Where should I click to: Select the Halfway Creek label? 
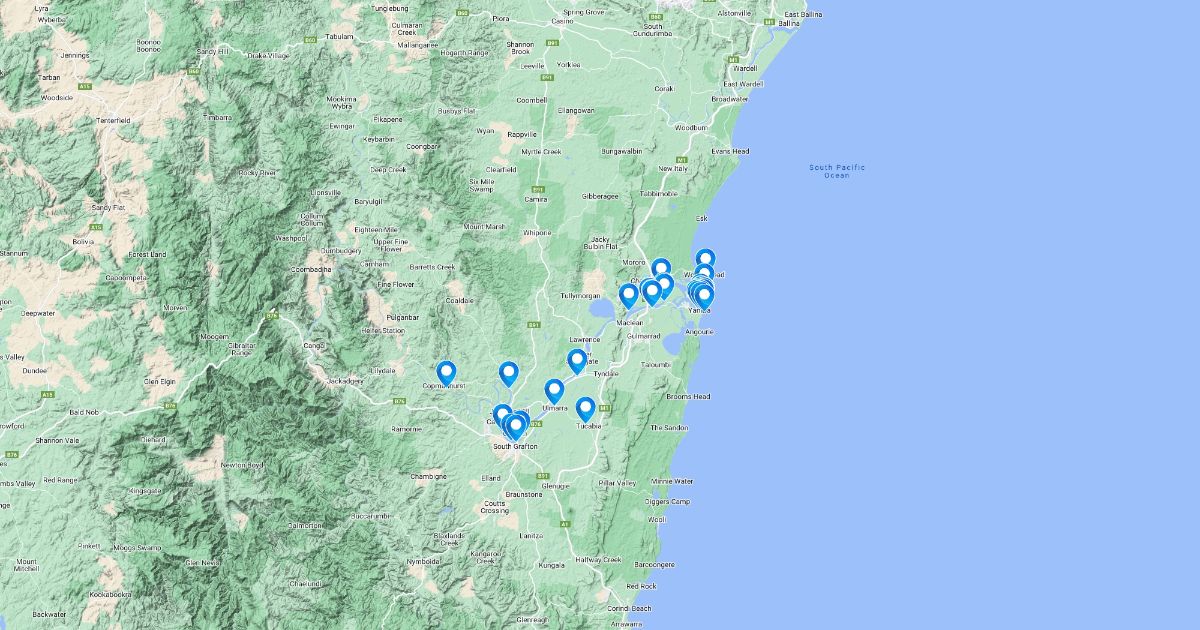coord(598,560)
